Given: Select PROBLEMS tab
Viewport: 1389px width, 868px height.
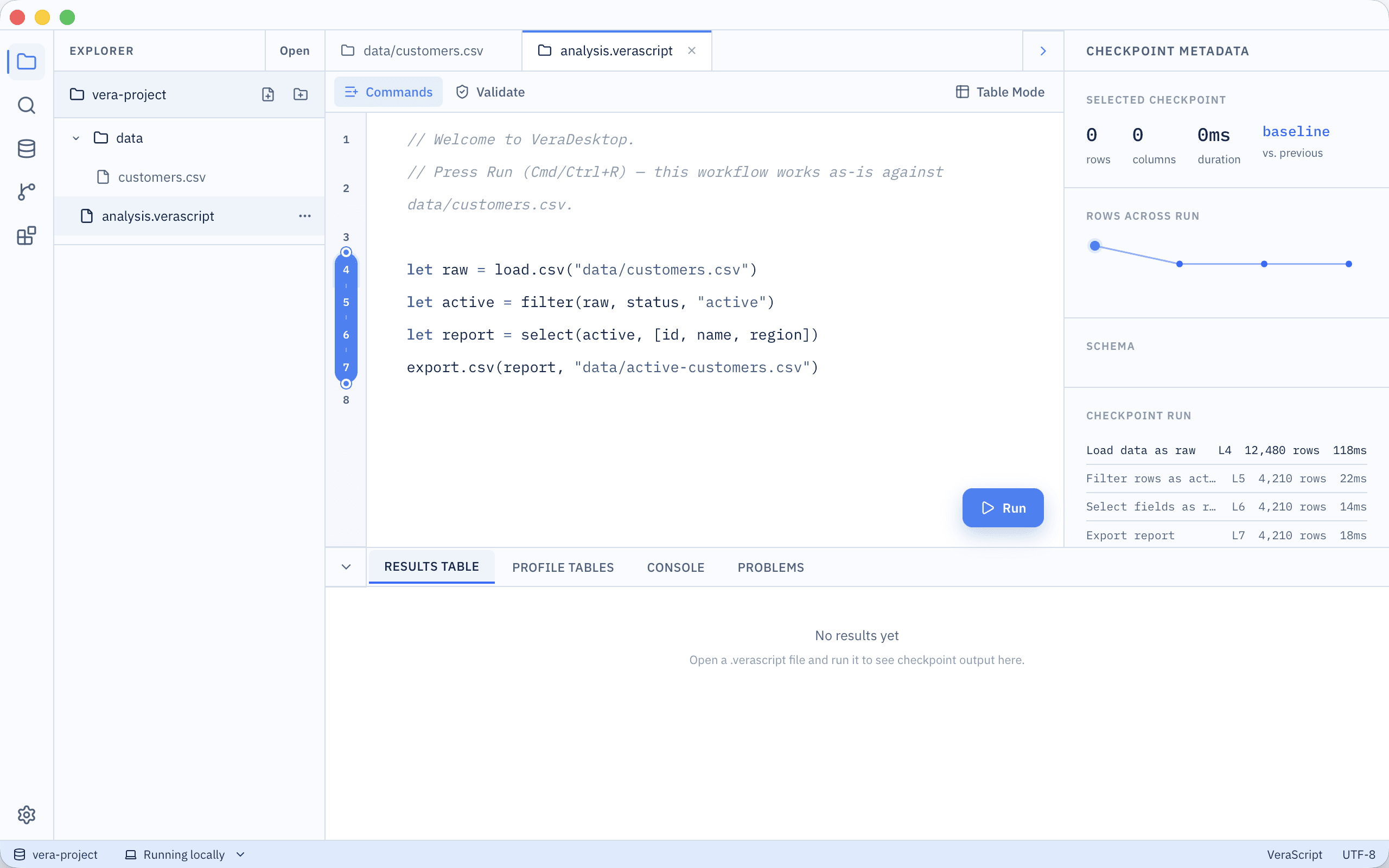Looking at the screenshot, I should point(771,567).
